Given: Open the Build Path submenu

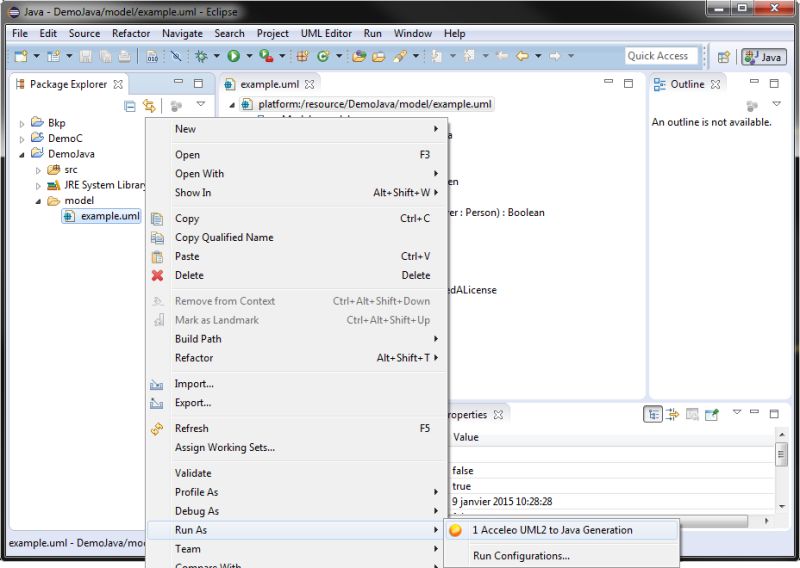Looking at the screenshot, I should click(295, 339).
